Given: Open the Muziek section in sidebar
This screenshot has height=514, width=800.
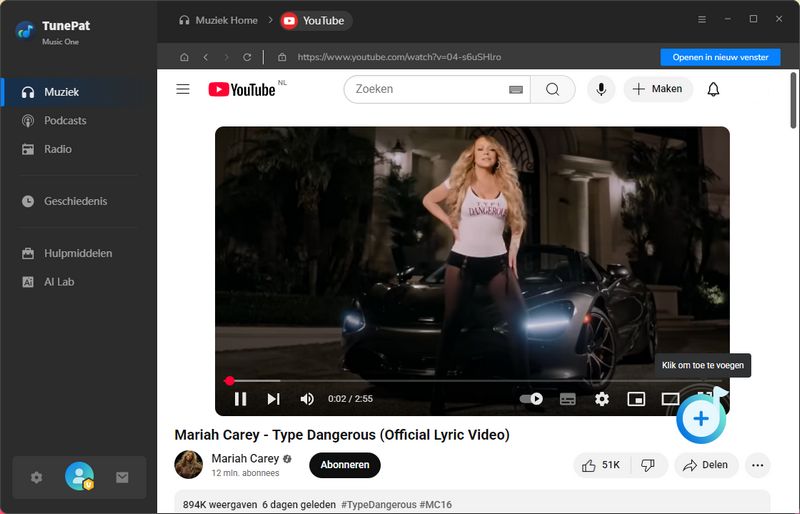Looking at the screenshot, I should click(x=78, y=92).
